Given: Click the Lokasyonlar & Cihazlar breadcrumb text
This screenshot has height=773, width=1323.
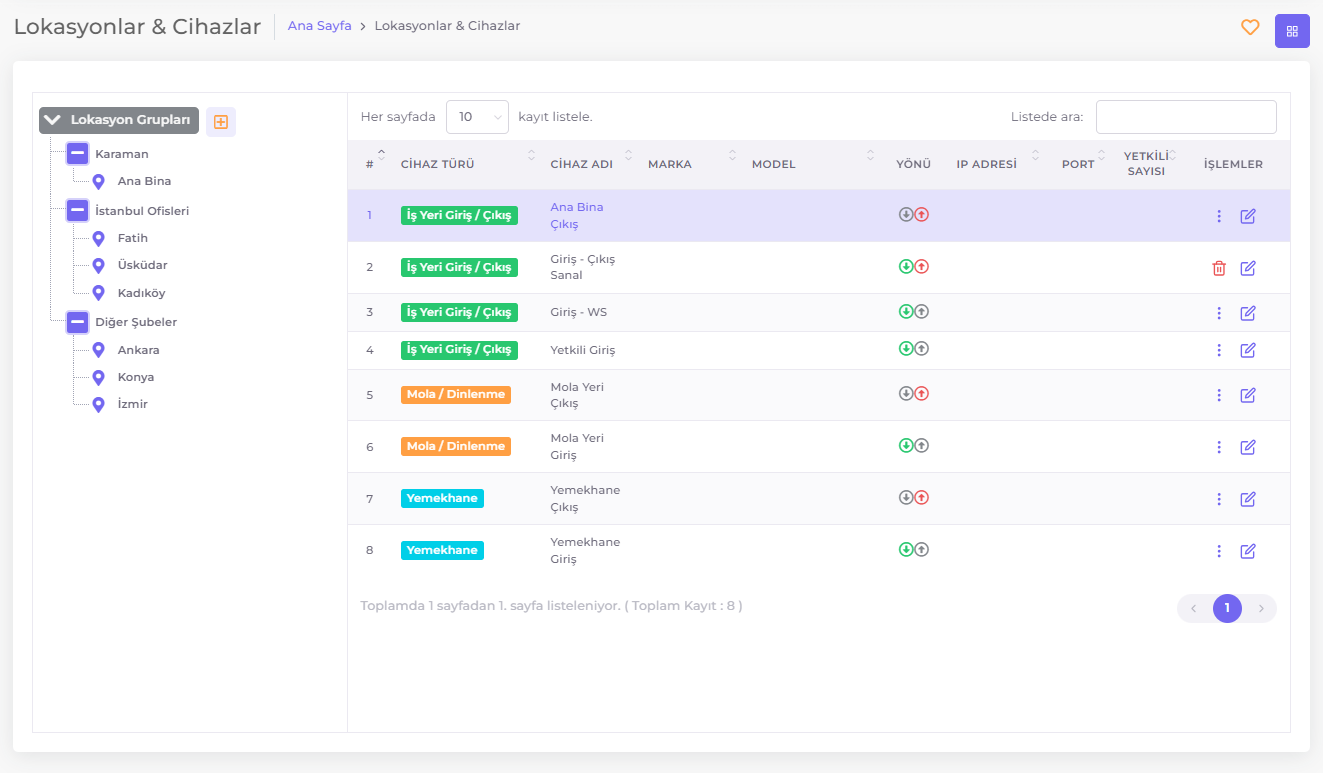Looking at the screenshot, I should click(447, 26).
